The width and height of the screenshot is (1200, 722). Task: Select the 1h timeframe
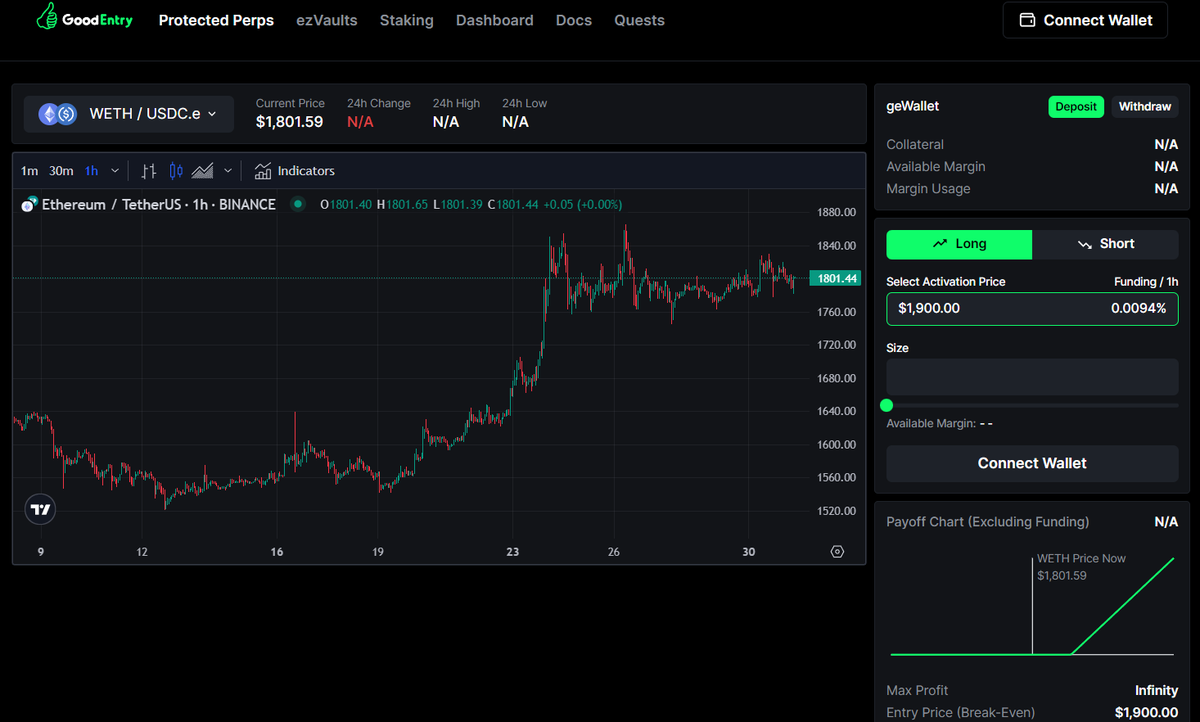coord(91,171)
